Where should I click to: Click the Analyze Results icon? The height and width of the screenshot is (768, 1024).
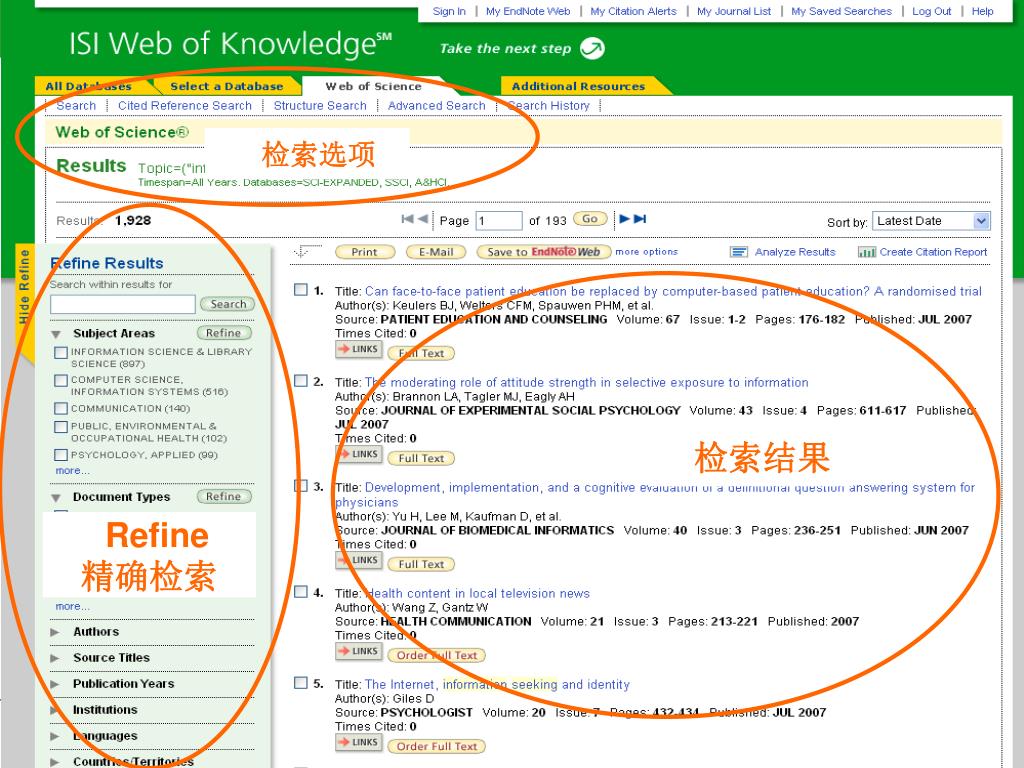[739, 252]
